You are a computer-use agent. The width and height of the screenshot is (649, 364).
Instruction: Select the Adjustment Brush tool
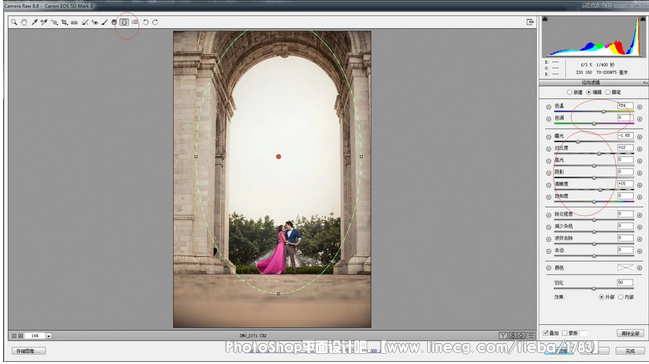click(x=104, y=22)
